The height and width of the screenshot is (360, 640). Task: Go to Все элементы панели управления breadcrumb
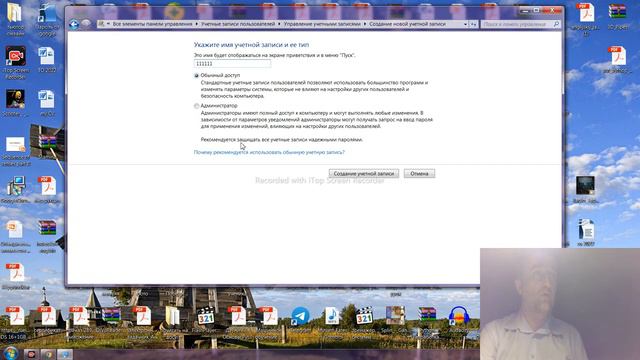(x=152, y=24)
